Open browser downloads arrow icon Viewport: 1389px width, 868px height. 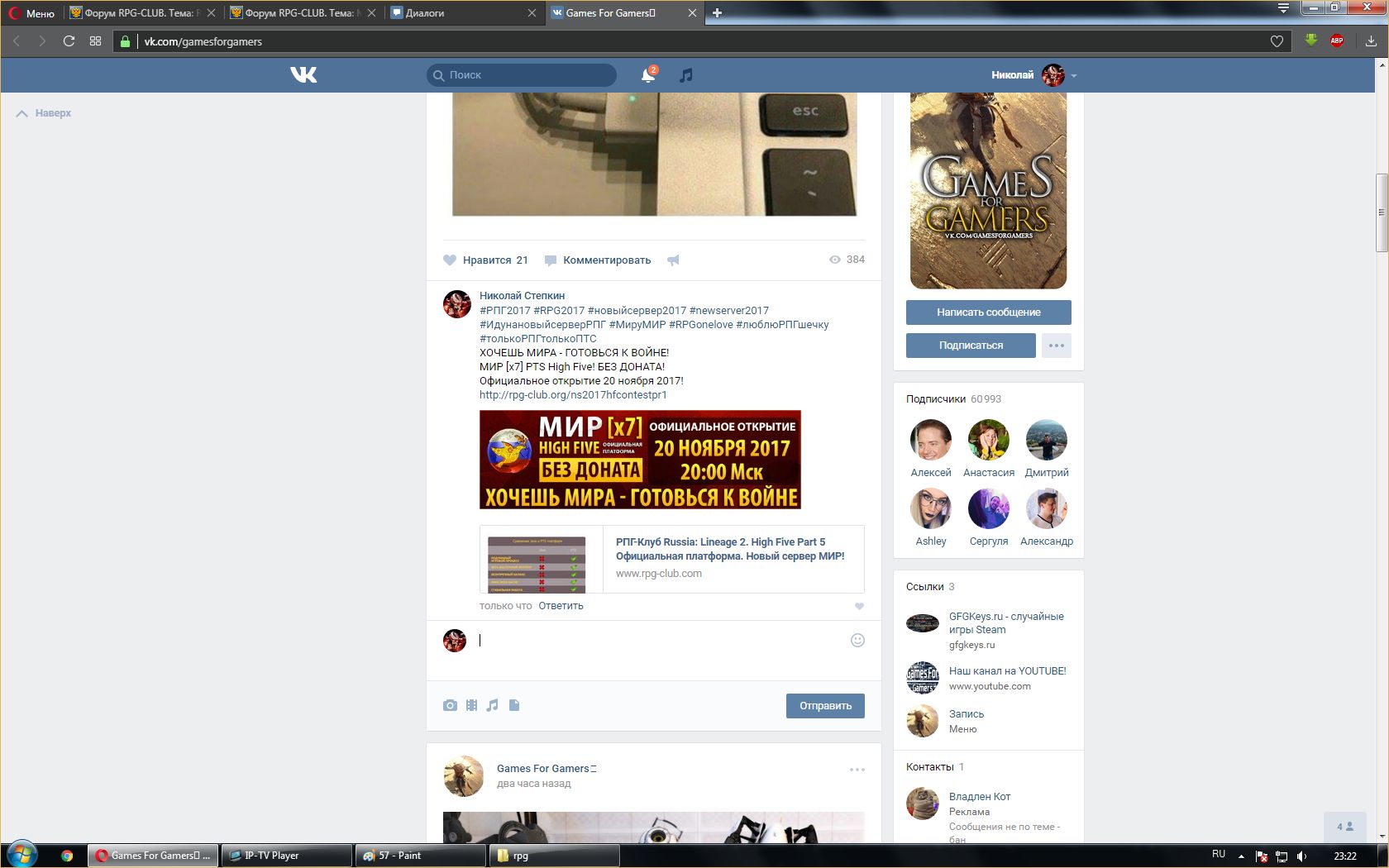(1371, 41)
